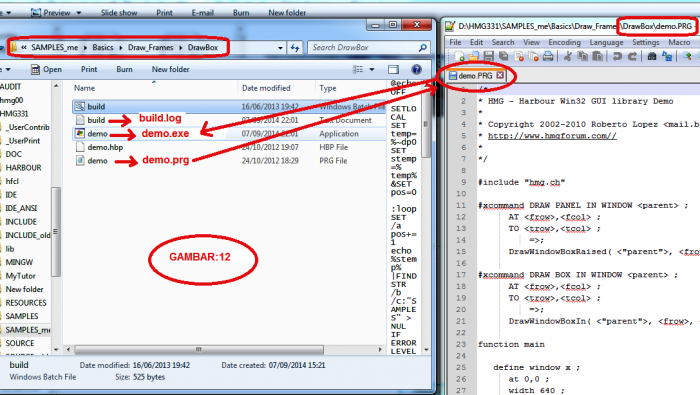Open the Edit menu in Notepad++

[476, 42]
